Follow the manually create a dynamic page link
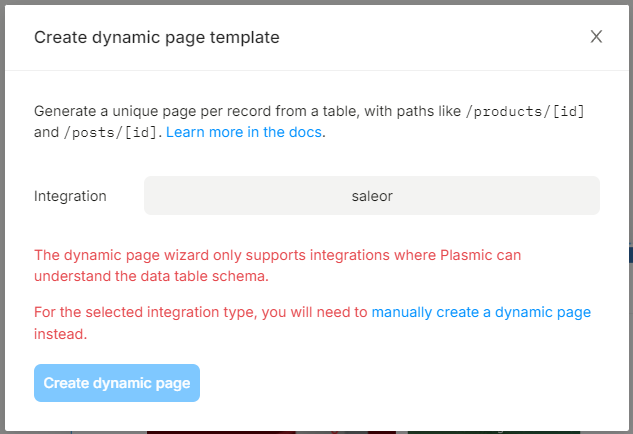633x434 pixels. click(481, 312)
